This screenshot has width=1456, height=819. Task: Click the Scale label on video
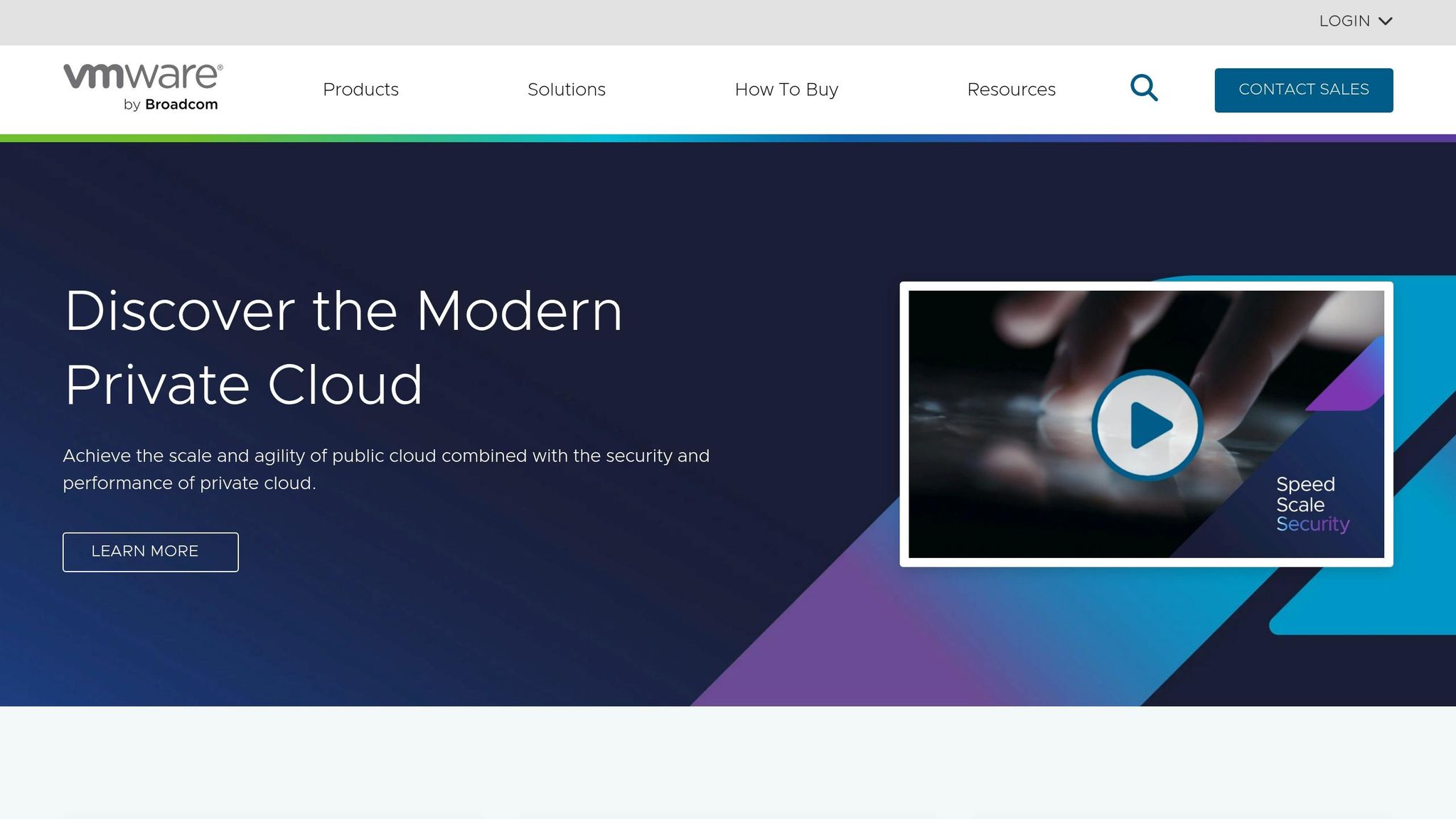pos(1300,505)
